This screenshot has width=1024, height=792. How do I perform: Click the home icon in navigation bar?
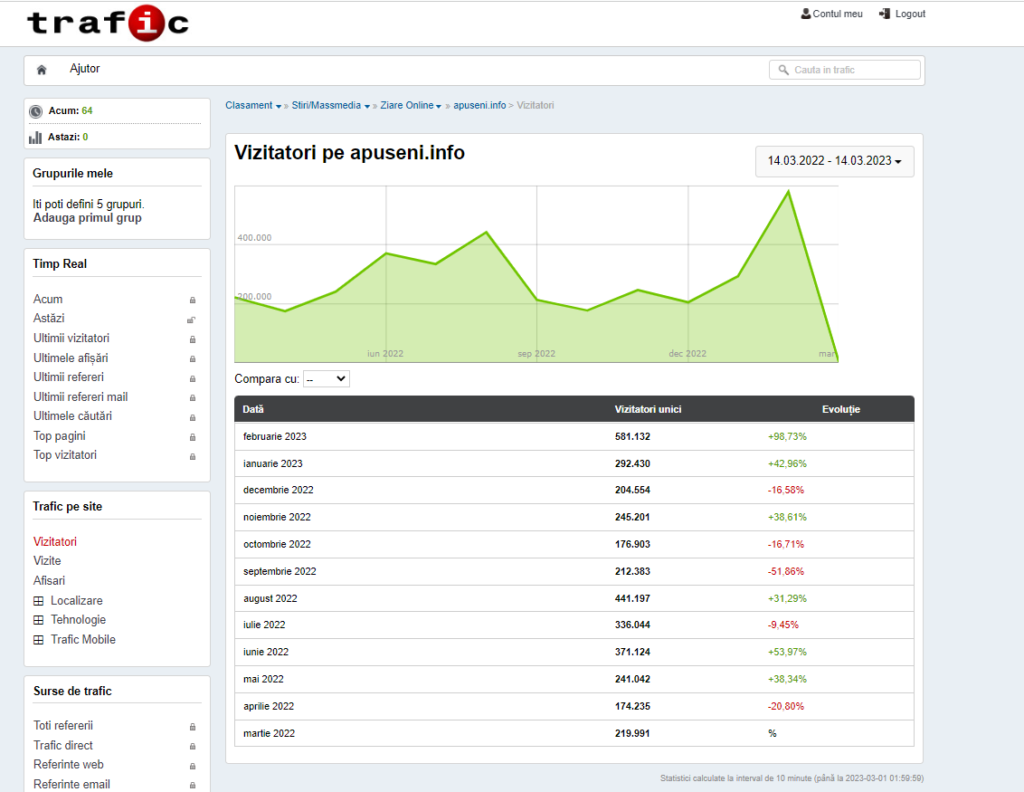[41, 70]
